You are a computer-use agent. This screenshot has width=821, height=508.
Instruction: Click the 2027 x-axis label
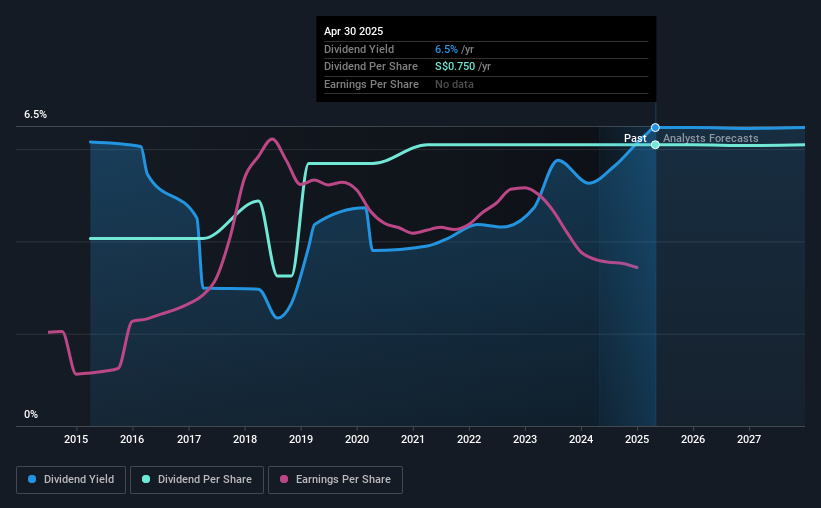pyautogui.click(x=749, y=439)
